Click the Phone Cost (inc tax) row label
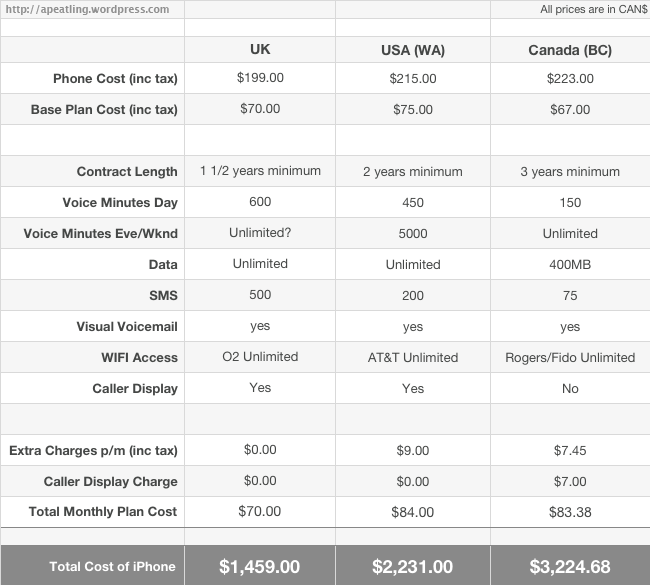The height and width of the screenshot is (585, 650). [115, 79]
